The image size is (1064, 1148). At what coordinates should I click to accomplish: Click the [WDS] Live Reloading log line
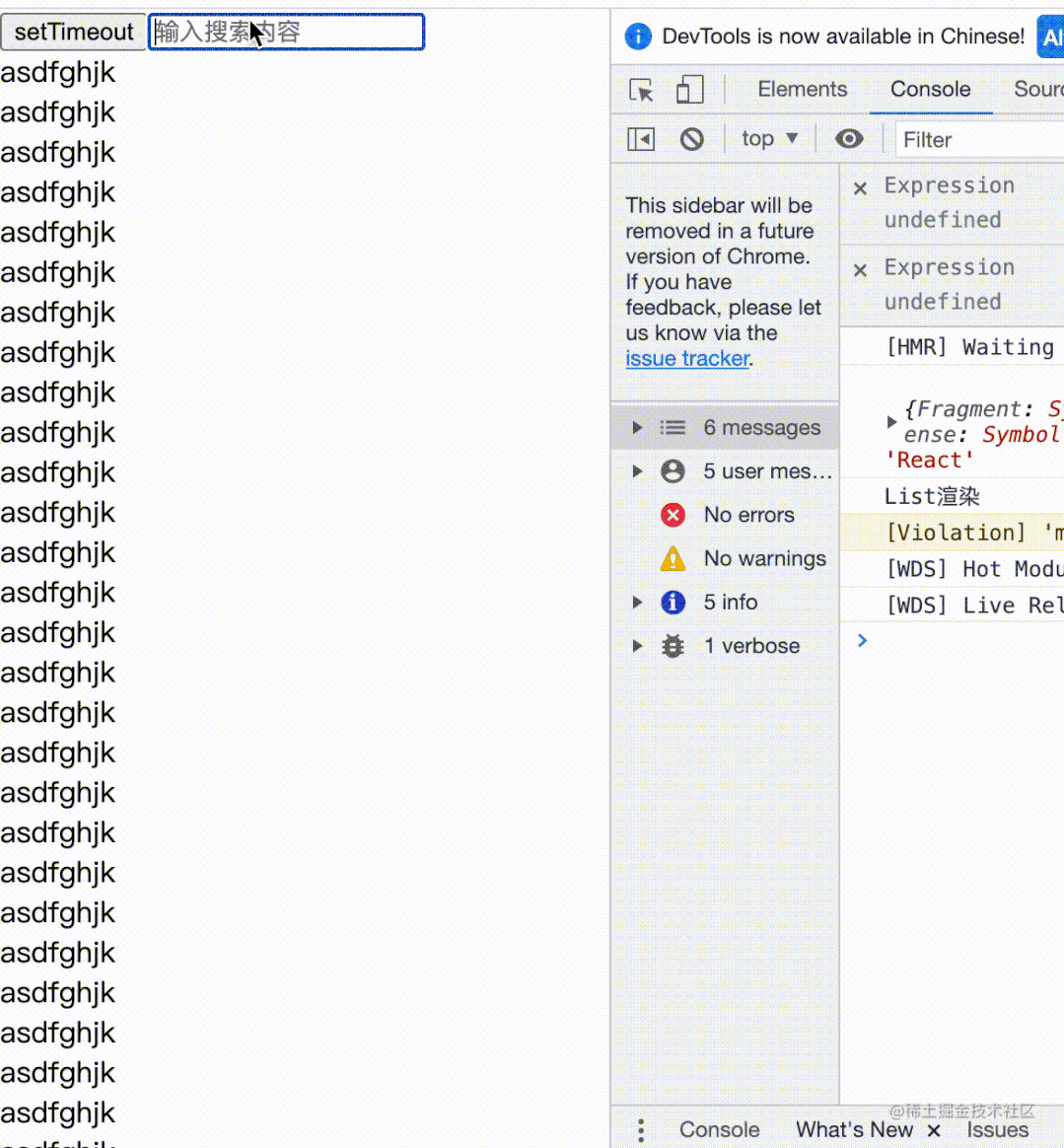(x=952, y=606)
